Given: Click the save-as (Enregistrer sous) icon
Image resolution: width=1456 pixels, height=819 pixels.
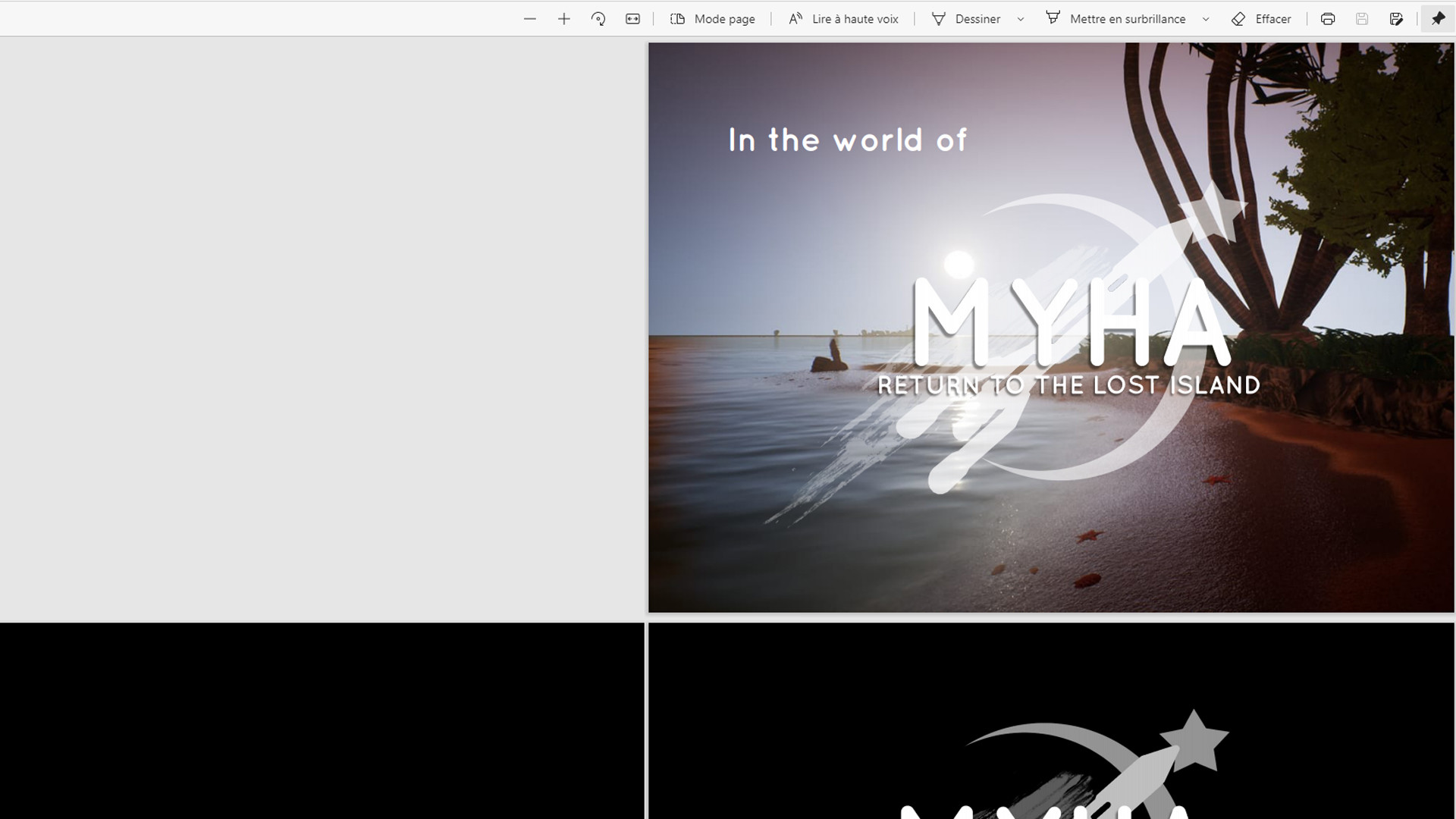Looking at the screenshot, I should click(1398, 18).
